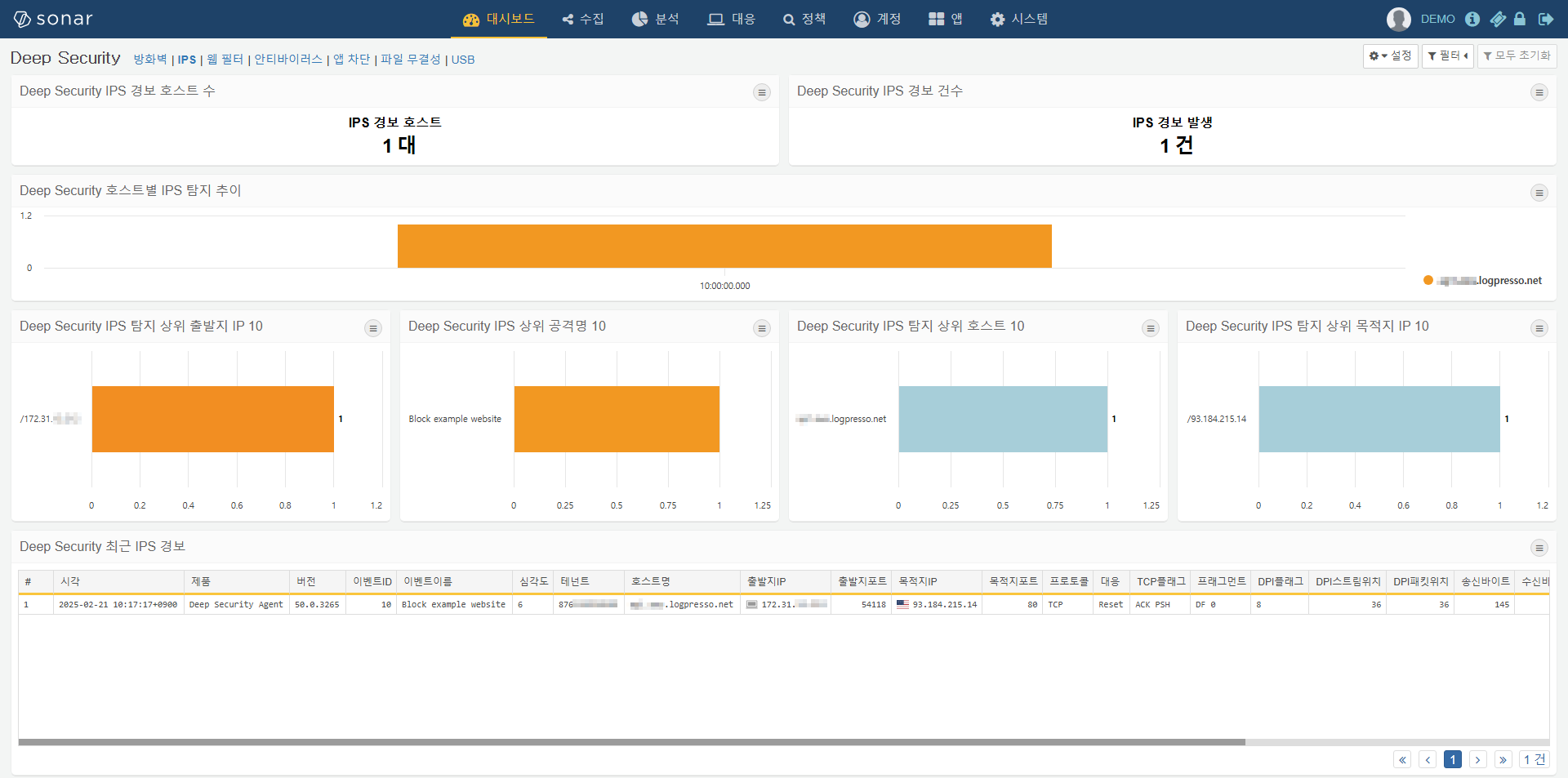Click the logout arrow icon
The height and width of the screenshot is (778, 1568).
coord(1545,19)
